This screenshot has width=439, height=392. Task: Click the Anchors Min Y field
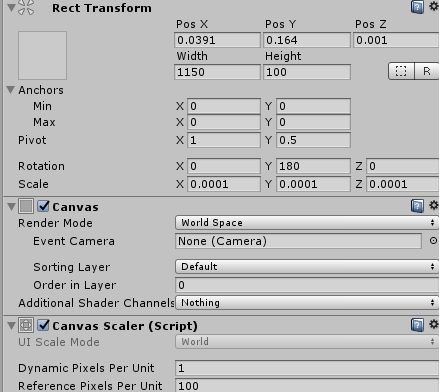pos(313,106)
